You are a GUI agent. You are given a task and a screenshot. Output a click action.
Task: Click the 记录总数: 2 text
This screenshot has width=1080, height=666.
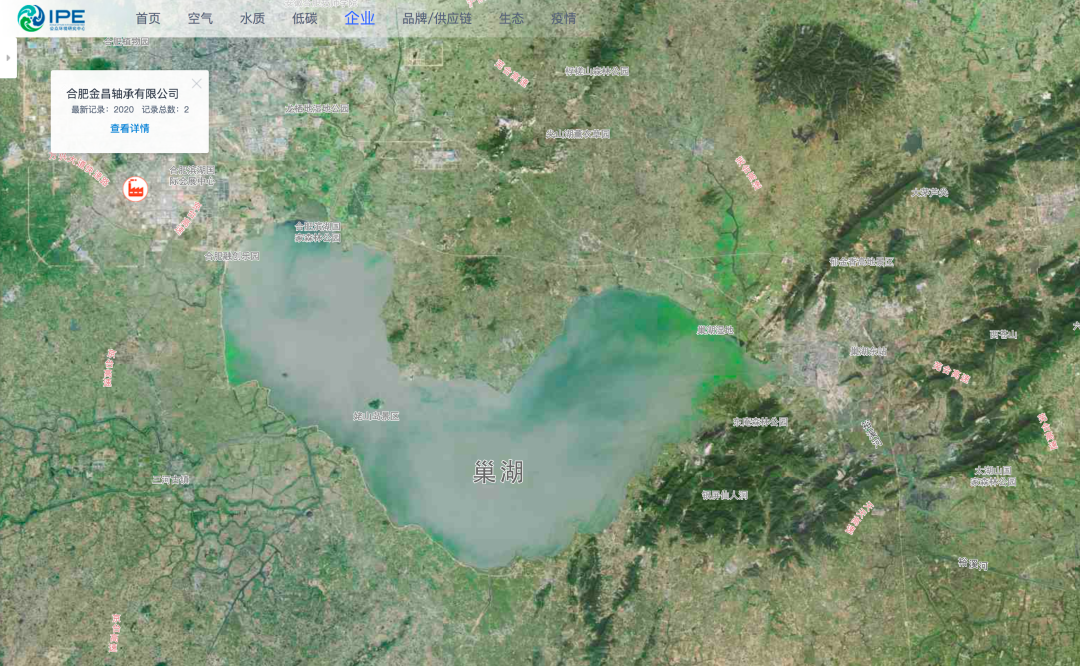point(165,110)
